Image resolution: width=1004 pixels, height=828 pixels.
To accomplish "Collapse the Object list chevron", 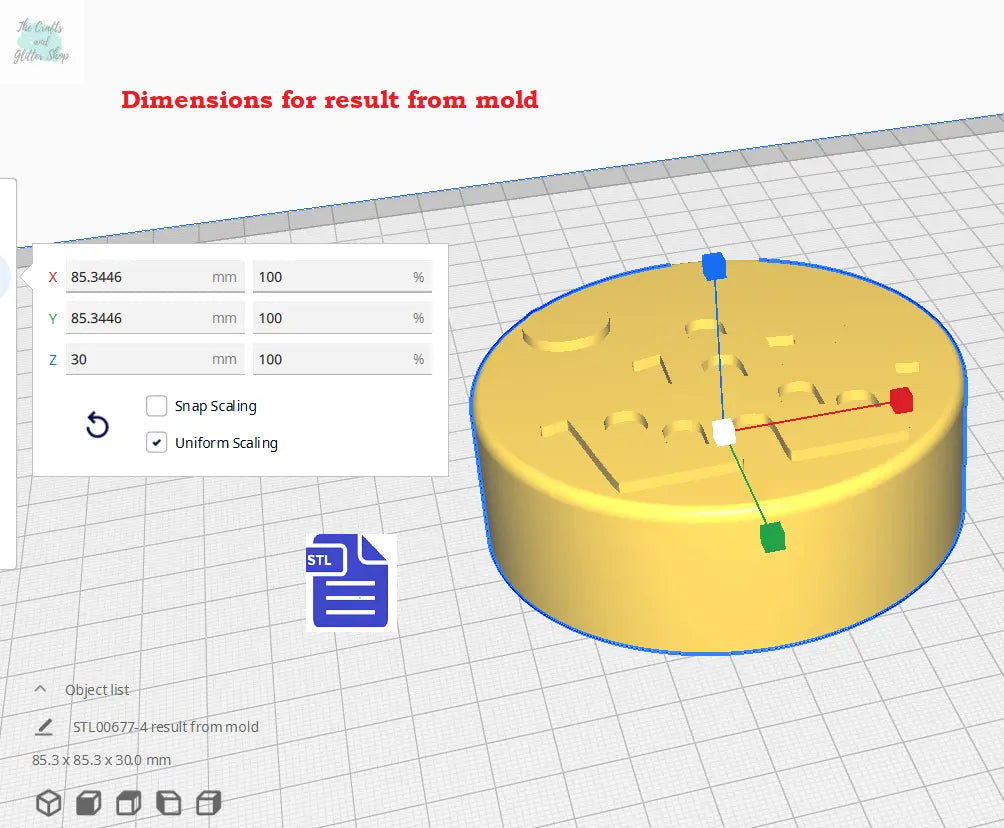I will (x=41, y=689).
